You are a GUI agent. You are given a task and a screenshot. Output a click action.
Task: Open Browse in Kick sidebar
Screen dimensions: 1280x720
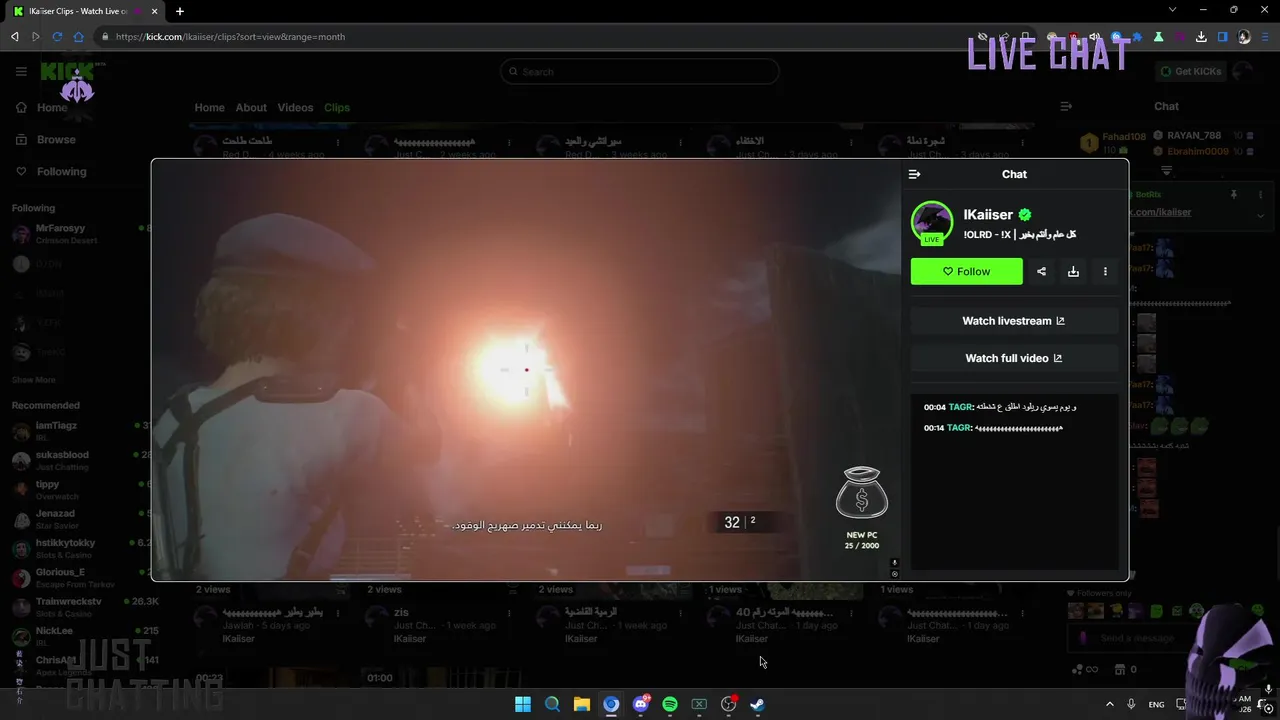point(46,140)
